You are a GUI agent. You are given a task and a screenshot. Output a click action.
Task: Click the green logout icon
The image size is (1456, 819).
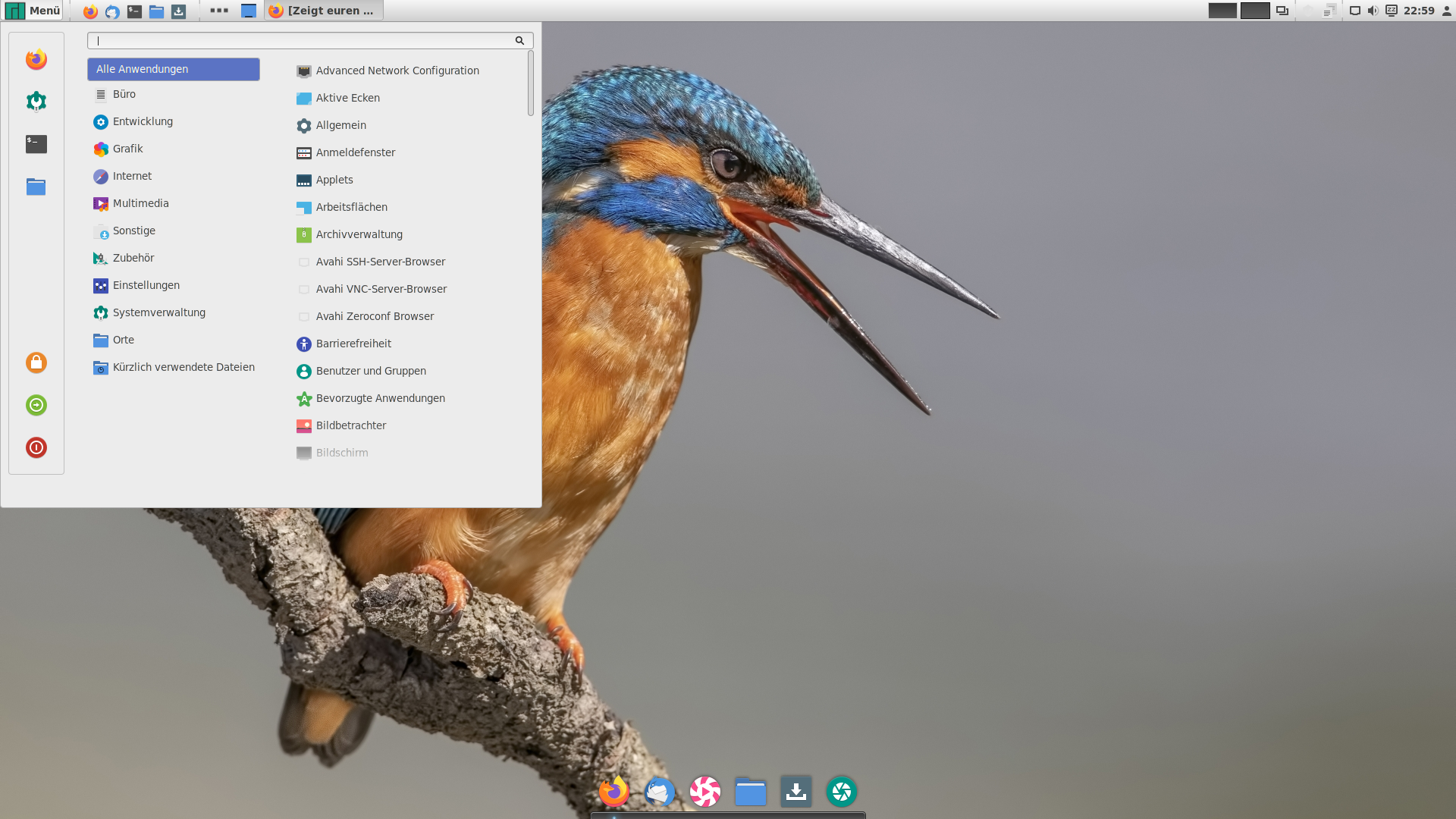36,405
